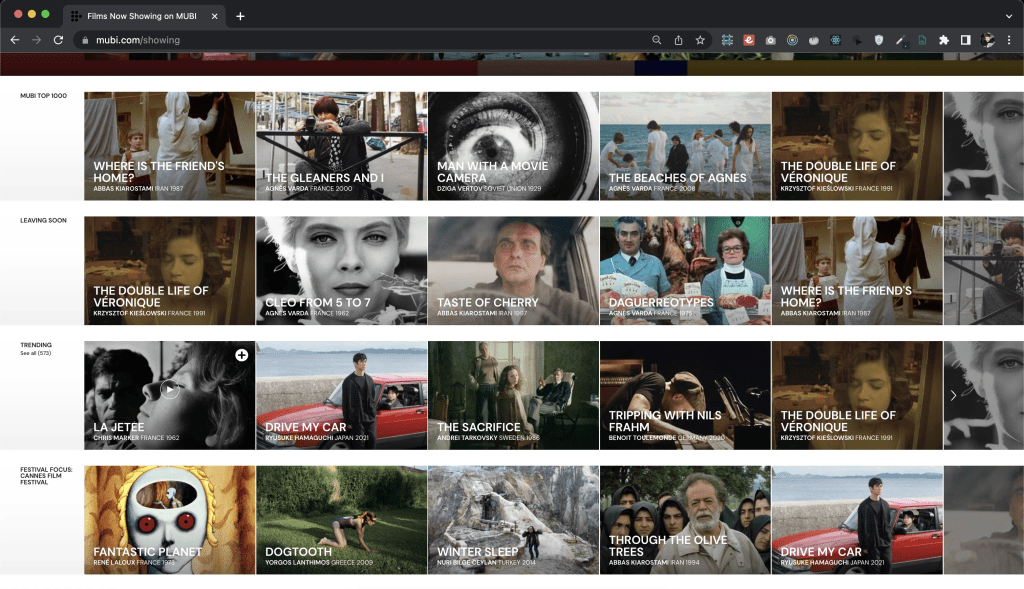Viewport: 1024px width, 589px height.
Task: Open a new browser tab
Action: coord(238,16)
